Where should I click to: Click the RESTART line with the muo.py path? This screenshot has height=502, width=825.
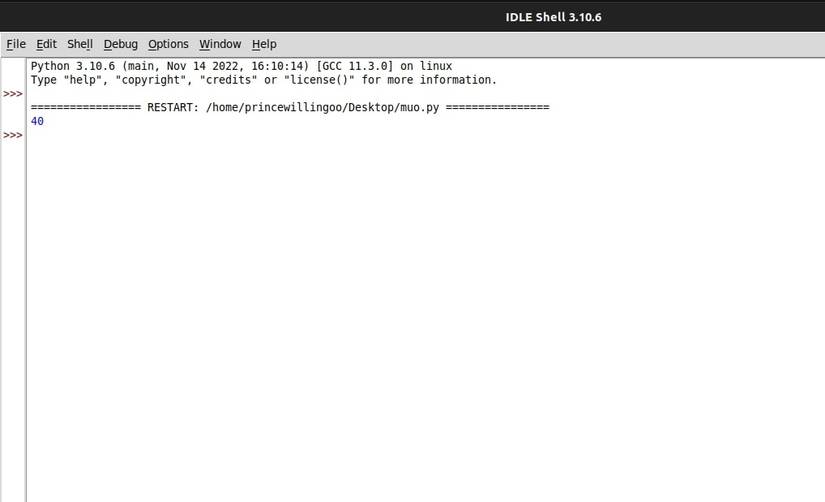click(x=290, y=107)
